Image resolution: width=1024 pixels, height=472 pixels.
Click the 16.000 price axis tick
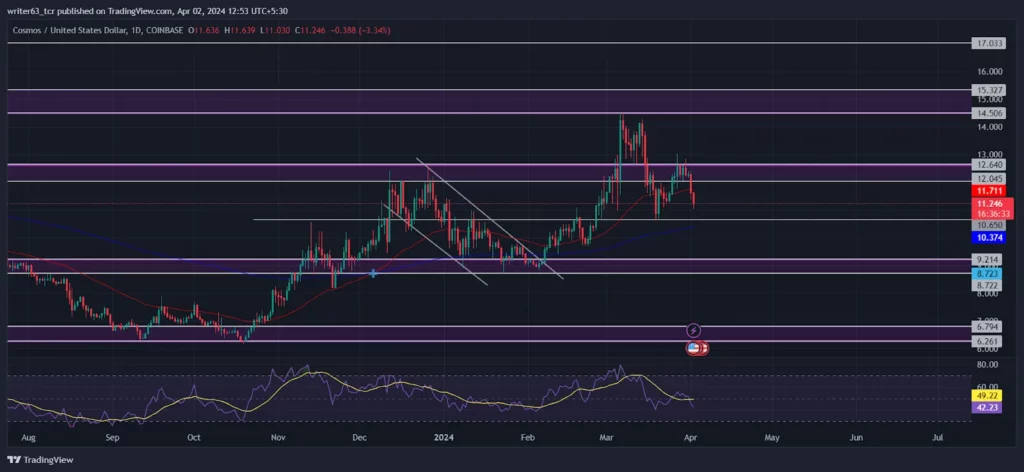(989, 71)
